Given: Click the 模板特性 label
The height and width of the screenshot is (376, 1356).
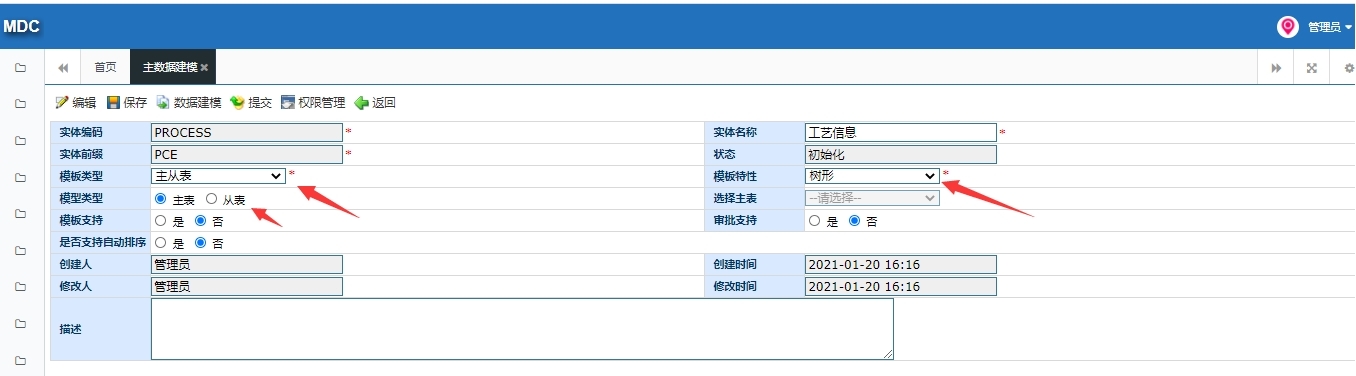Looking at the screenshot, I should (x=735, y=176).
